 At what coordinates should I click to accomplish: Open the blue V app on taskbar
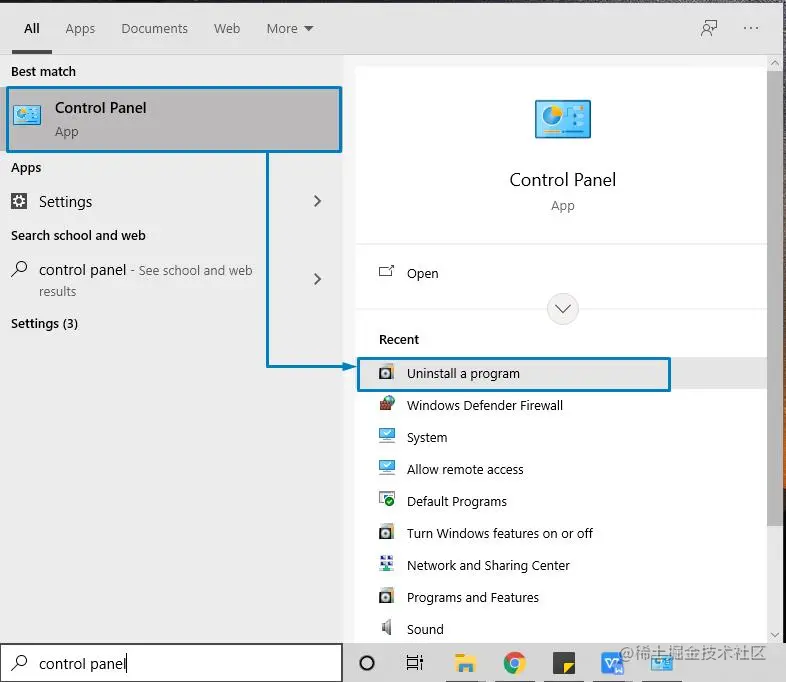(x=611, y=663)
